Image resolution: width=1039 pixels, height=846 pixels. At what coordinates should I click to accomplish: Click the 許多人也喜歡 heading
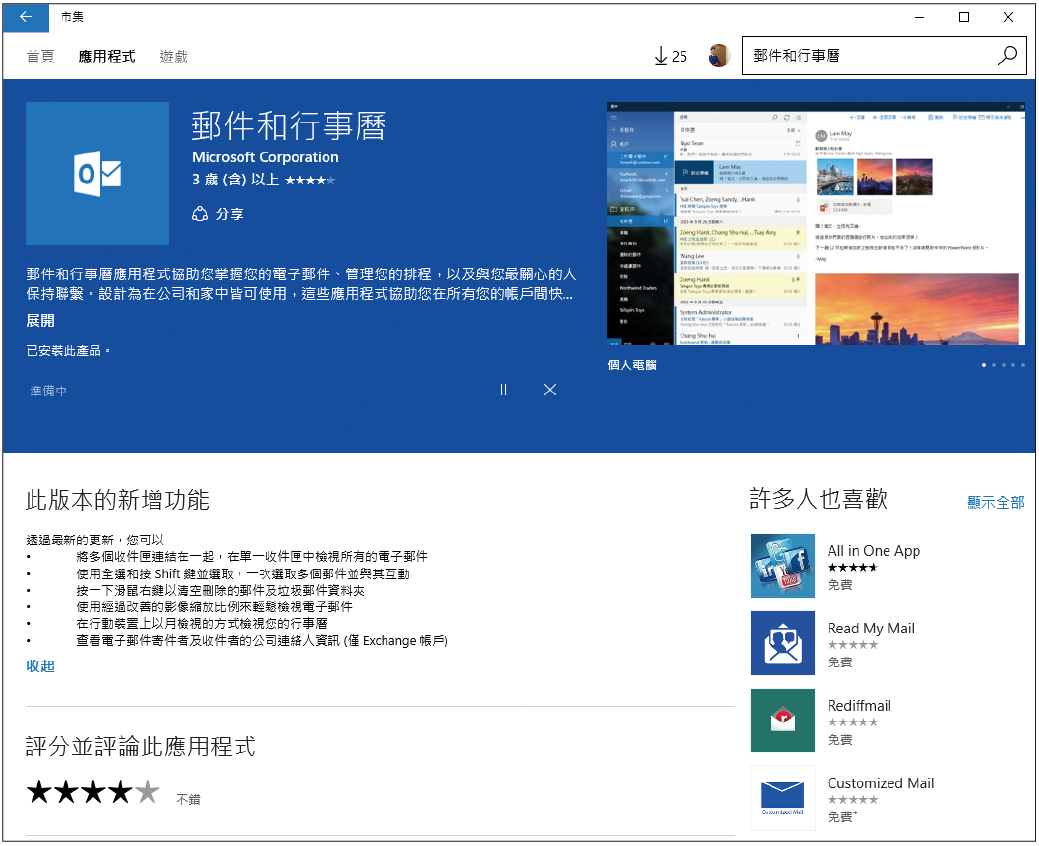coord(819,499)
